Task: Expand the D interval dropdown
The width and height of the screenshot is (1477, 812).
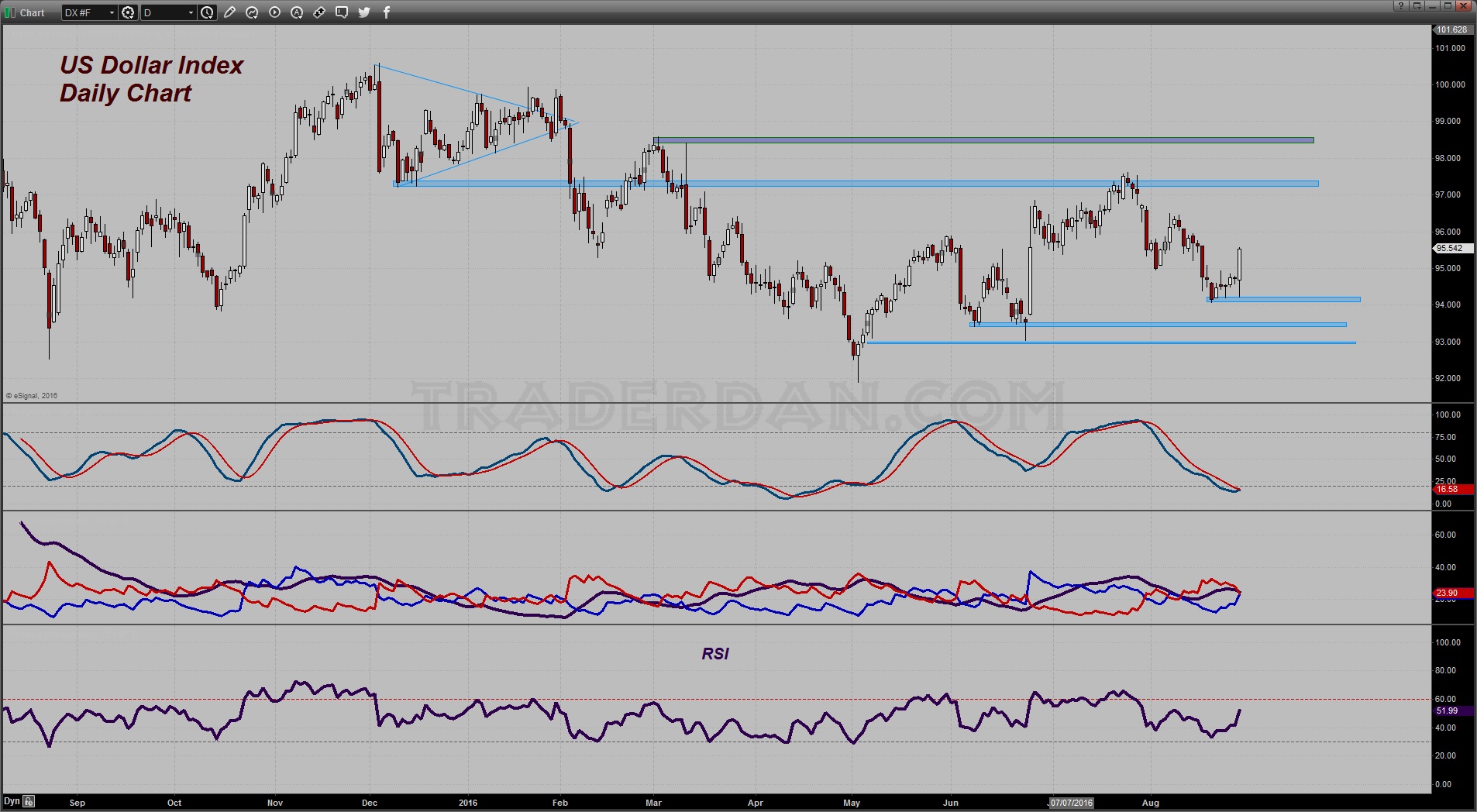Action: tap(191, 12)
